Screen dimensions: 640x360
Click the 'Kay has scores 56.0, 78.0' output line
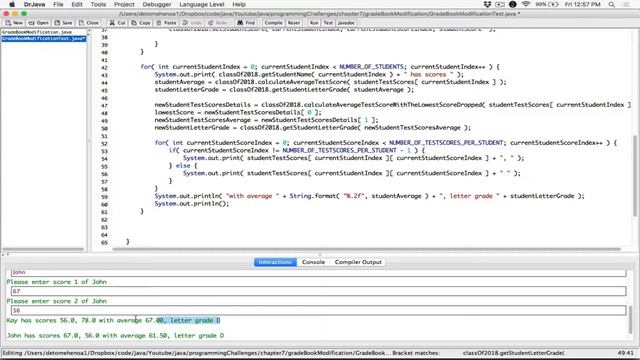pyautogui.click(x=113, y=320)
